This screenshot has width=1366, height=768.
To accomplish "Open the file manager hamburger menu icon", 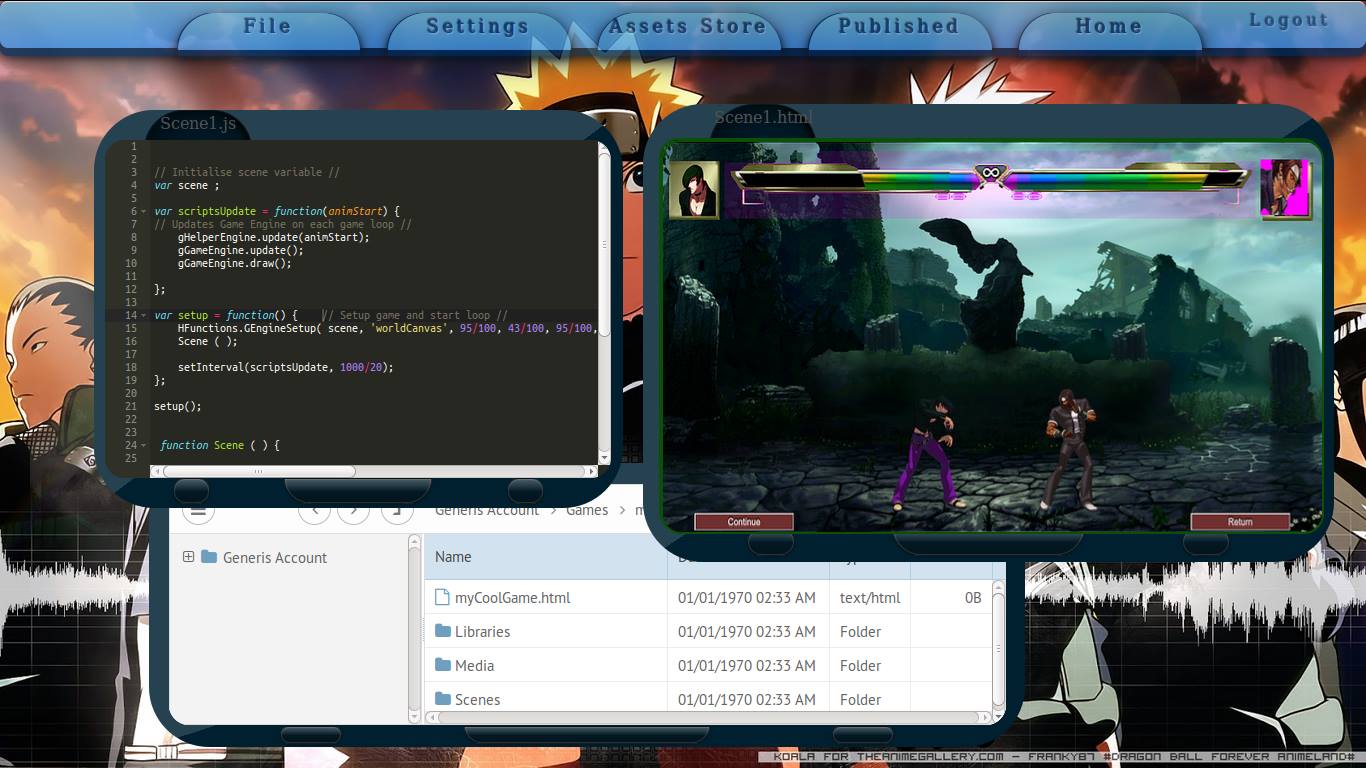I will (197, 510).
